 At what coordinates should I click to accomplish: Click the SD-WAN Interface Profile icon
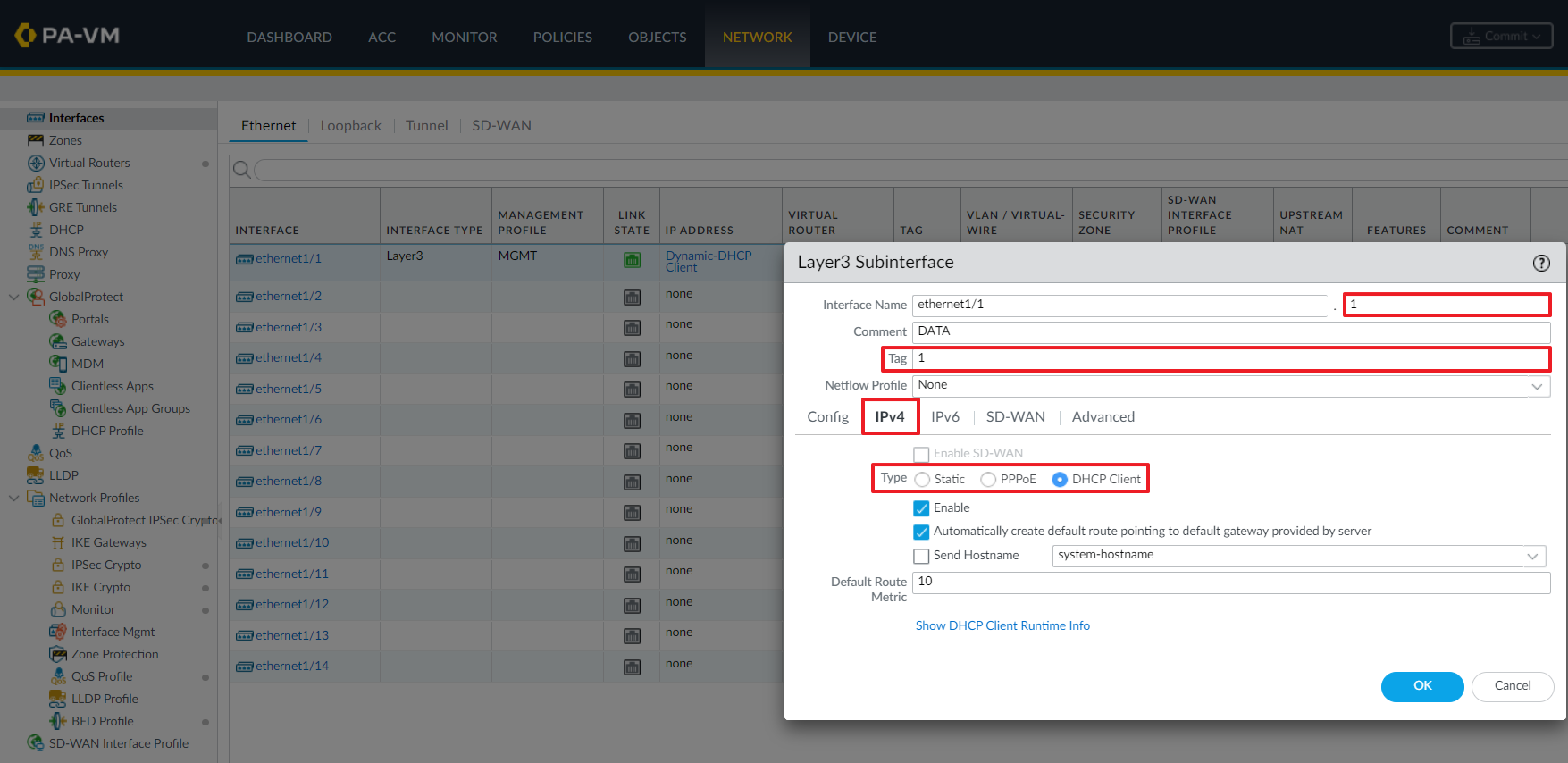(36, 743)
